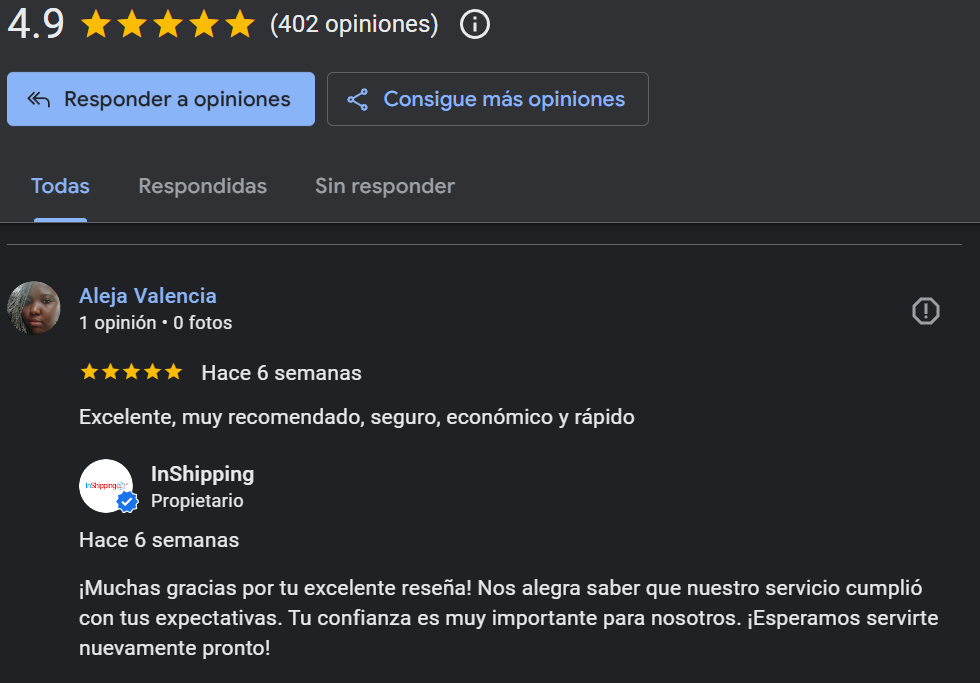The width and height of the screenshot is (980, 683).
Task: Click the InShipping owner name
Action: pos(202,474)
